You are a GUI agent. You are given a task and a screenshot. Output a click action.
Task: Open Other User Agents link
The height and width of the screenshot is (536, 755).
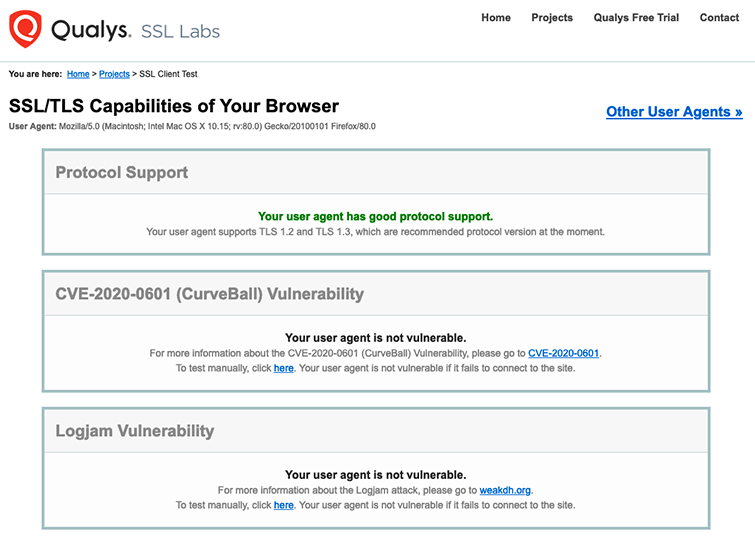click(x=674, y=112)
